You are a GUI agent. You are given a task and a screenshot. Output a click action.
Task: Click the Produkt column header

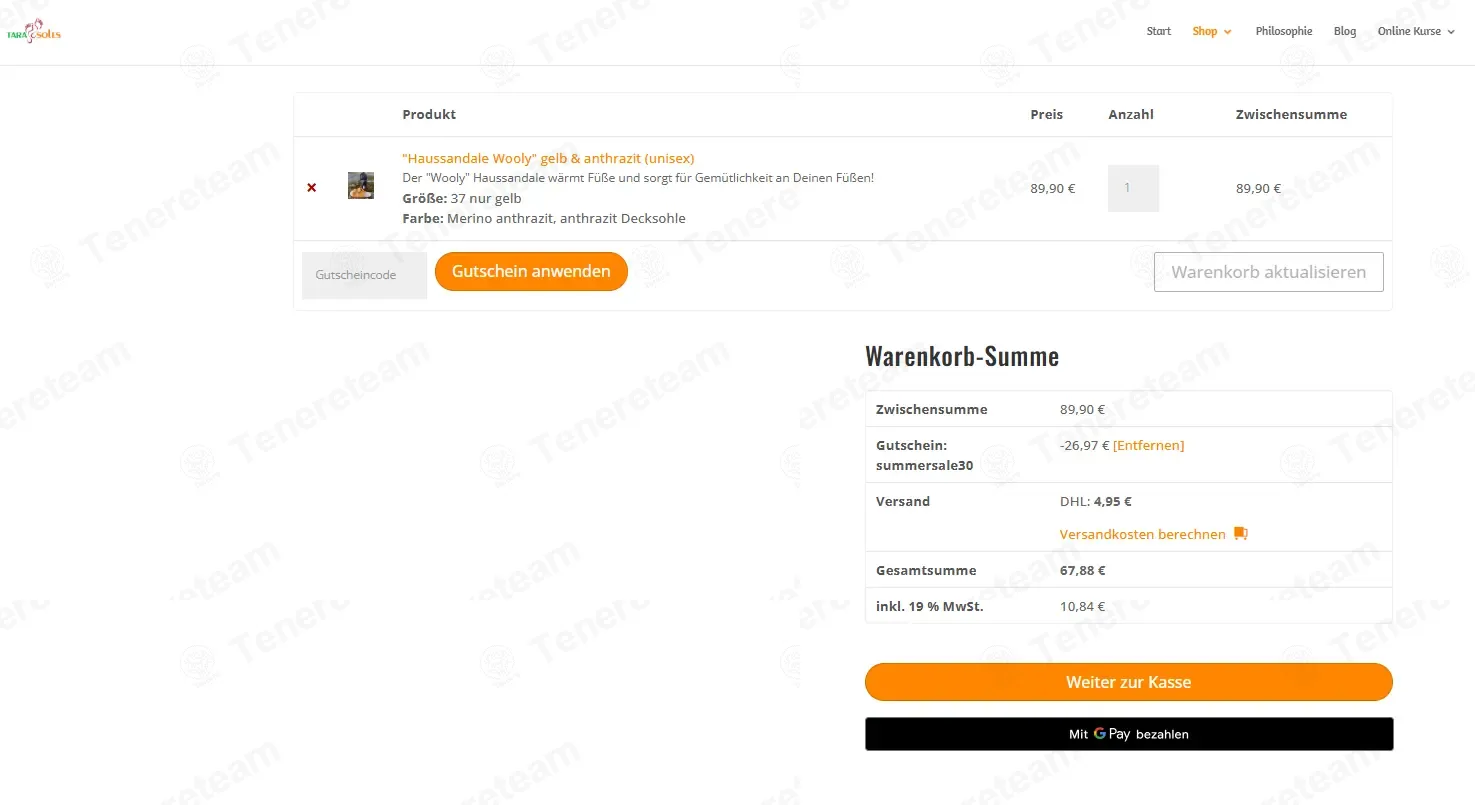click(429, 114)
